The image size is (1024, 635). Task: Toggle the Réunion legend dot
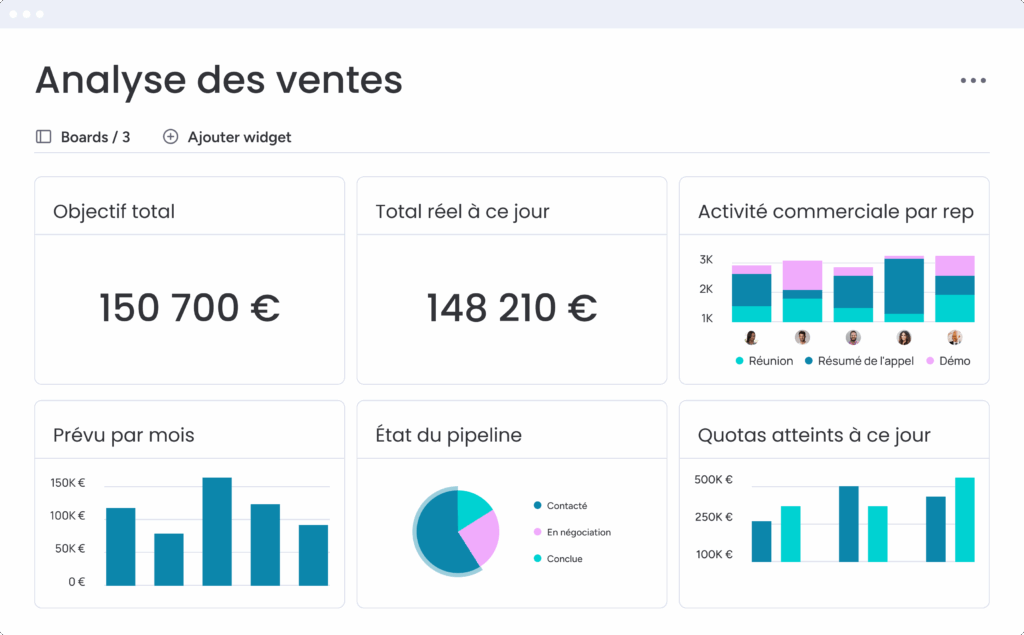[x=739, y=361]
